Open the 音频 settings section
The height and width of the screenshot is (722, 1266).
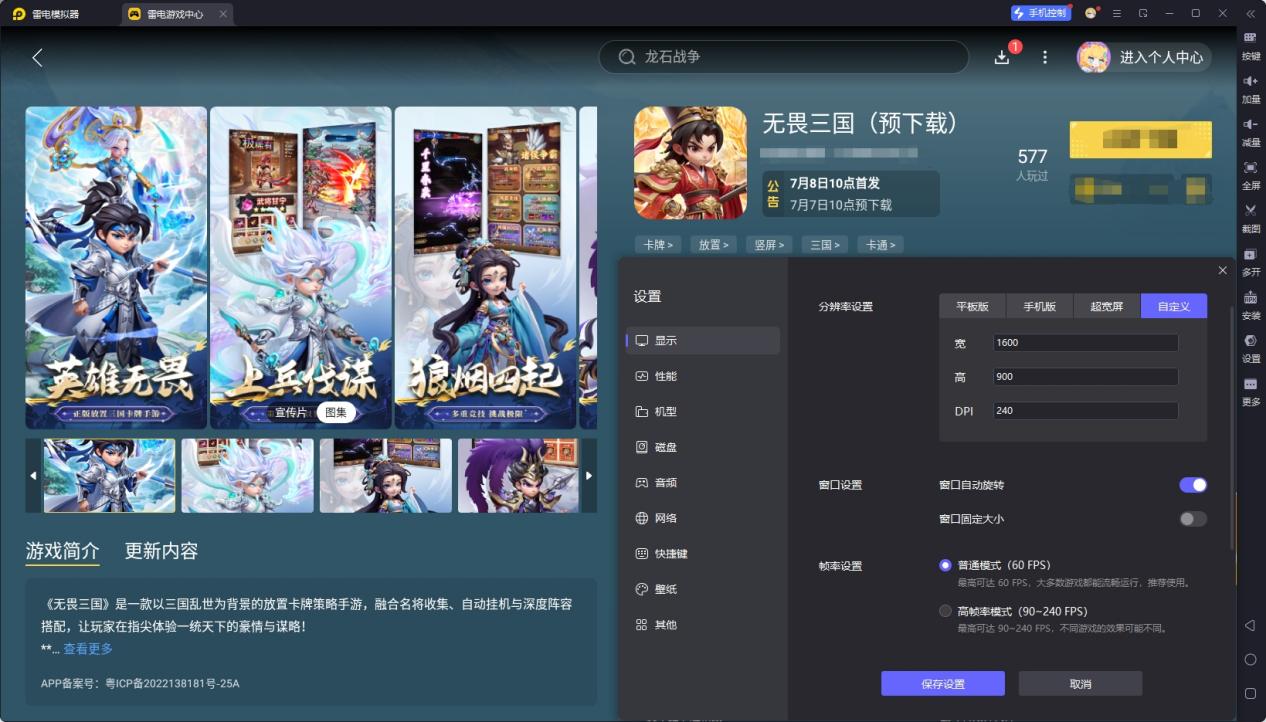click(x=702, y=482)
